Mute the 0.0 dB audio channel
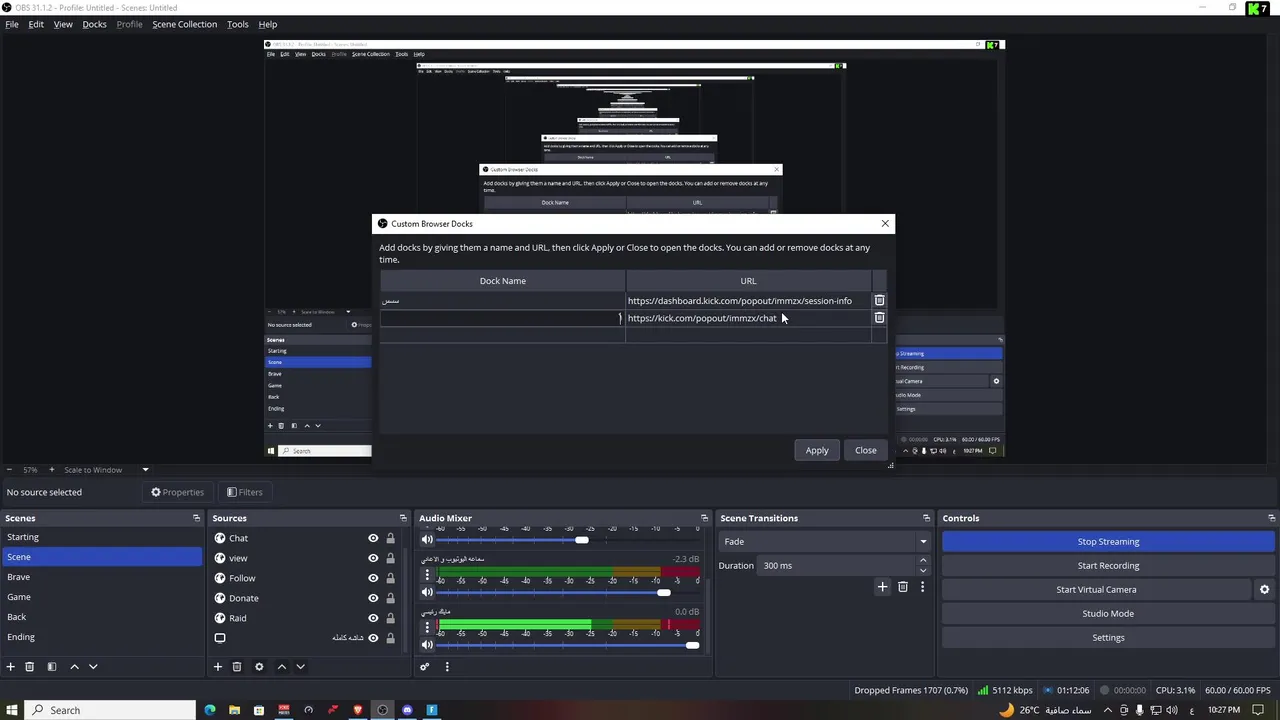 [x=427, y=645]
